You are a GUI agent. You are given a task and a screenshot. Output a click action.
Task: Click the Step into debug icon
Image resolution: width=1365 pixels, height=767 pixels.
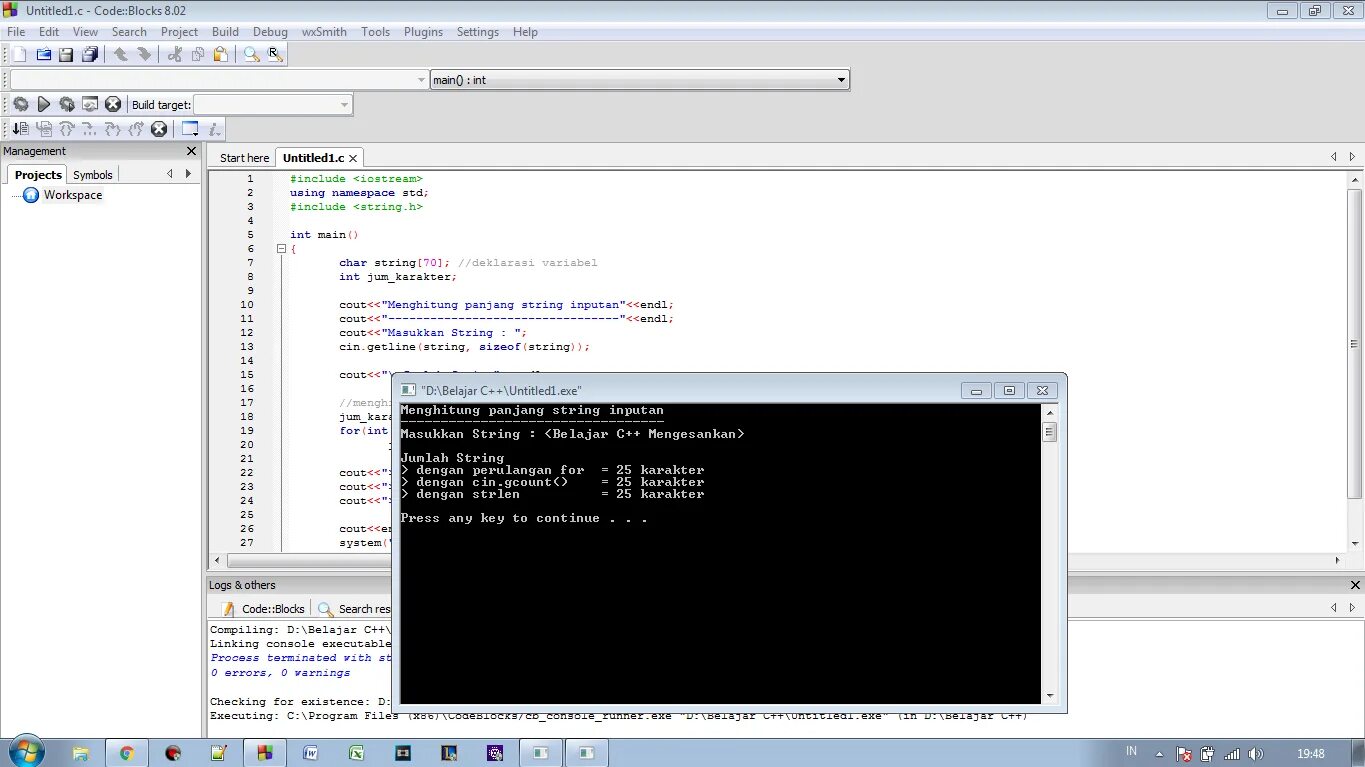coord(113,129)
